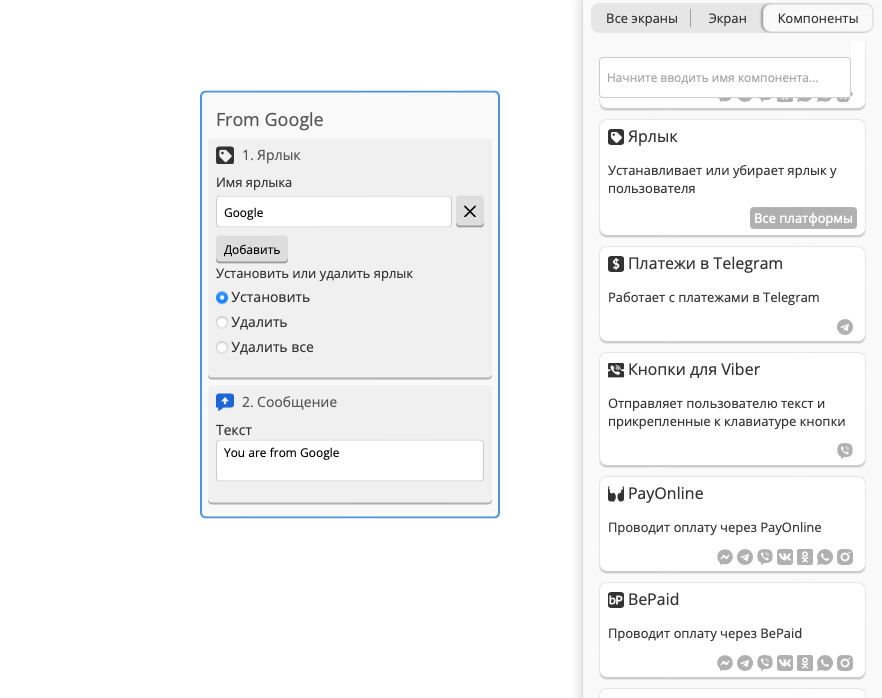The image size is (882, 698).
Task: Focus the component name search field
Action: [724, 78]
